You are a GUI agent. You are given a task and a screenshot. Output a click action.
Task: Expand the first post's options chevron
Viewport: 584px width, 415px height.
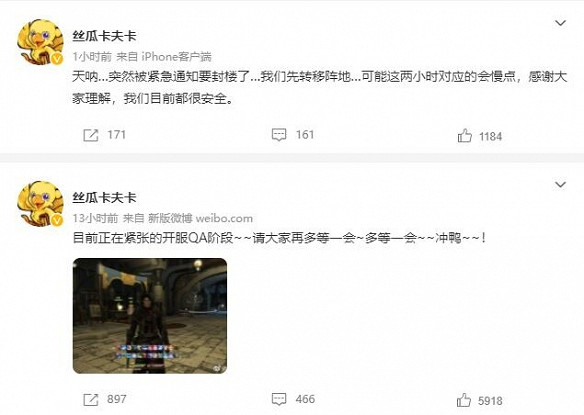561,23
